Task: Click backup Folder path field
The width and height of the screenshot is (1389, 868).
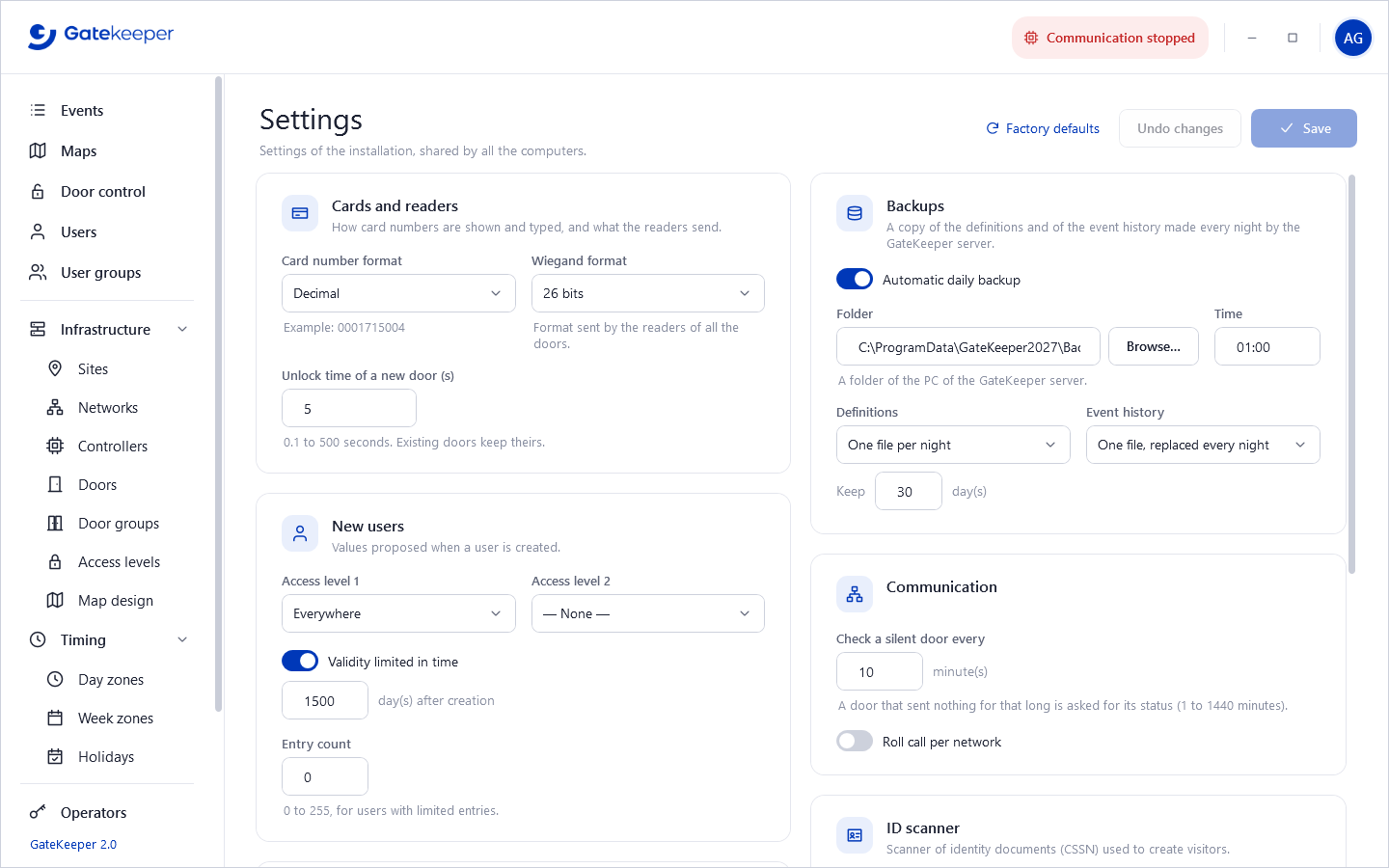Action: point(968,346)
